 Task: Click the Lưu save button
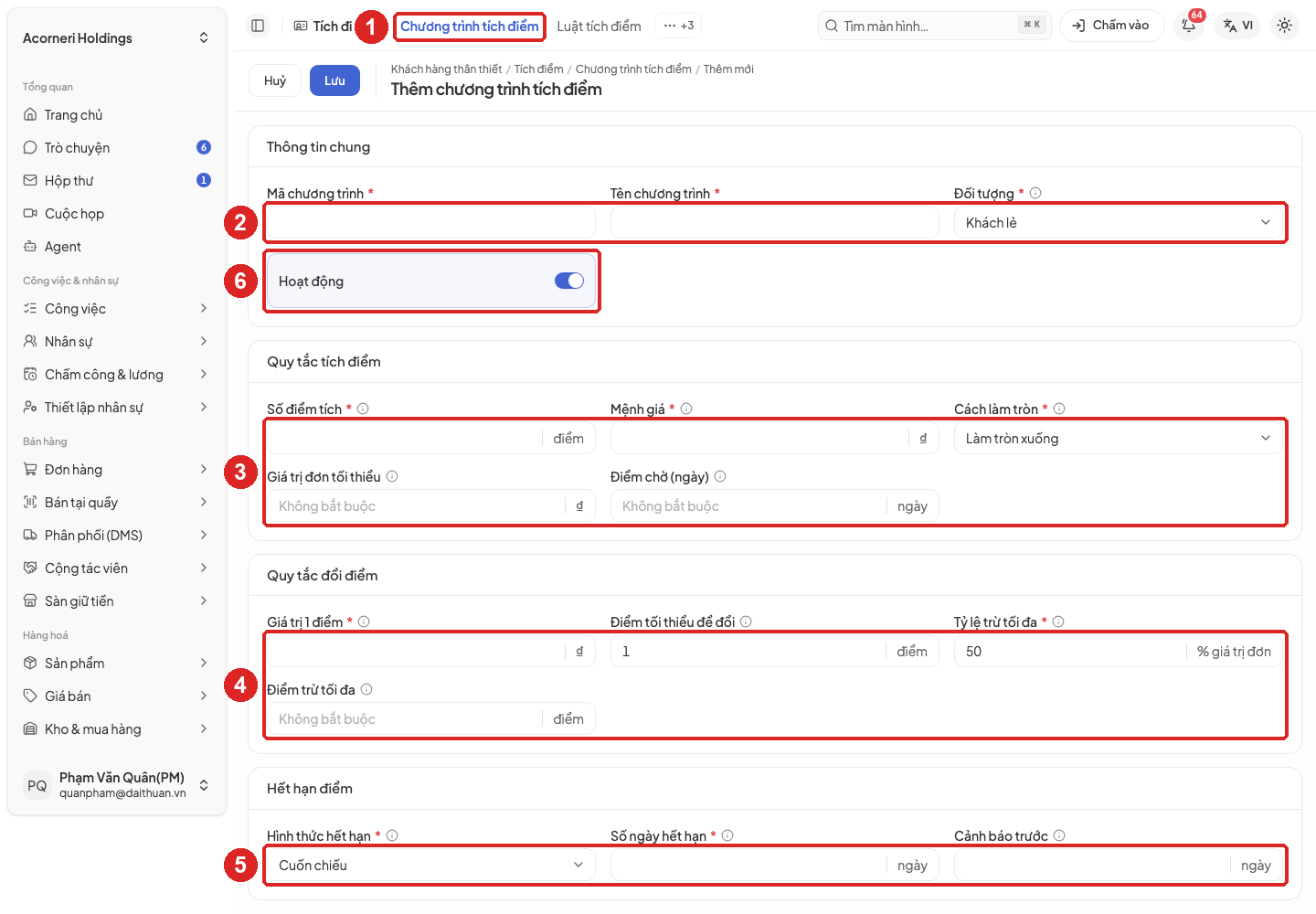(334, 80)
